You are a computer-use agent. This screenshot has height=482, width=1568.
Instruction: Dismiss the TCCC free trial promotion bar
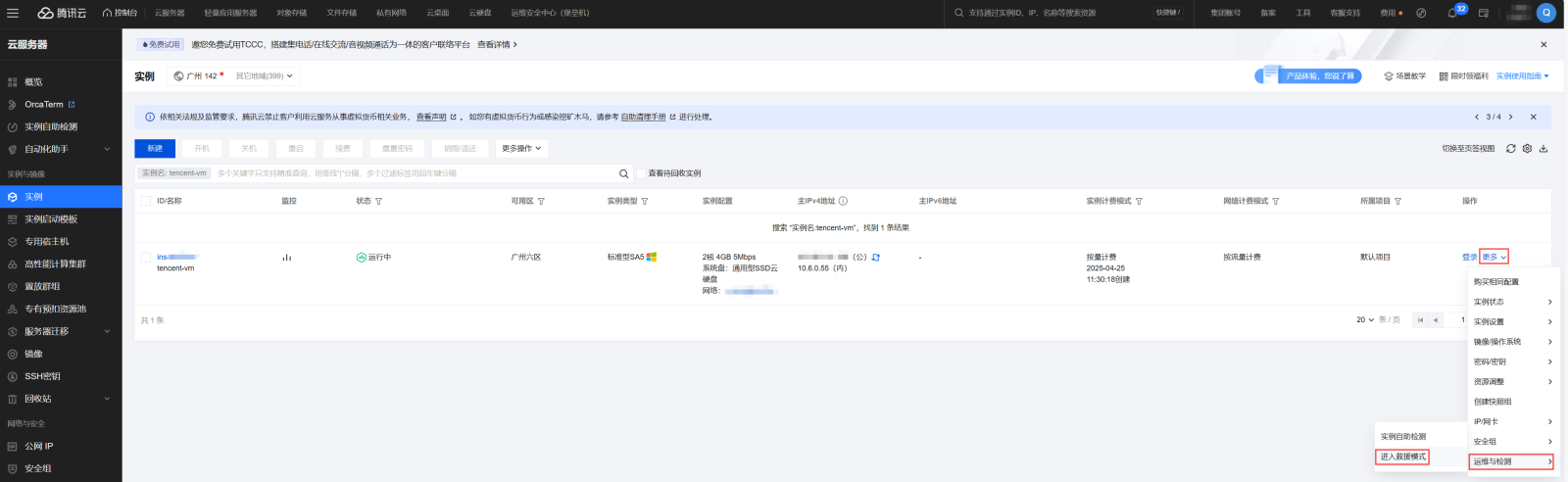click(1543, 44)
